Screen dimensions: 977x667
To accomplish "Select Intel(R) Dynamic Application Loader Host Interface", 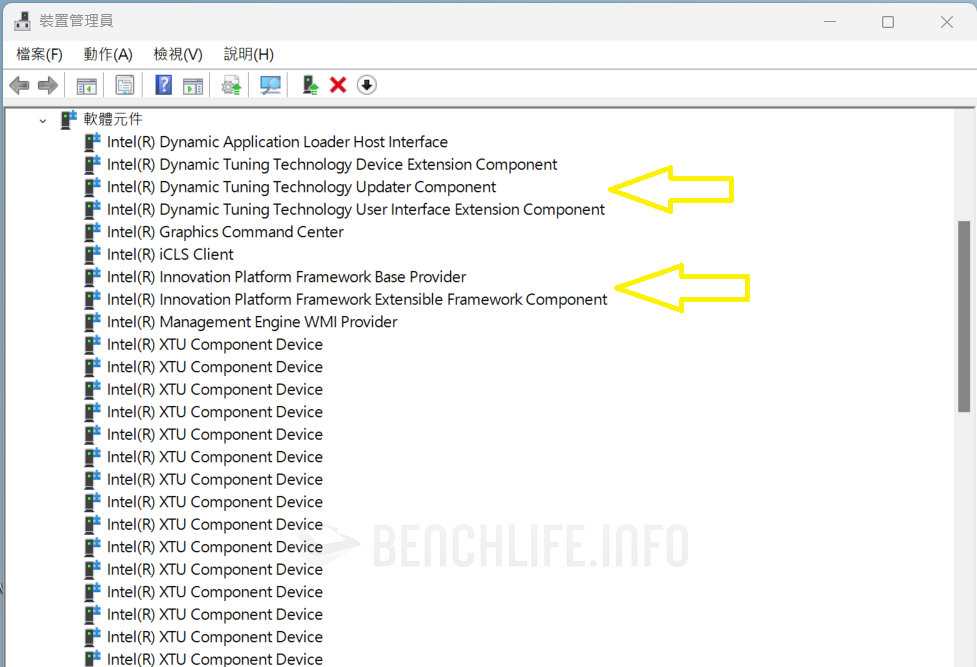I will click(276, 141).
